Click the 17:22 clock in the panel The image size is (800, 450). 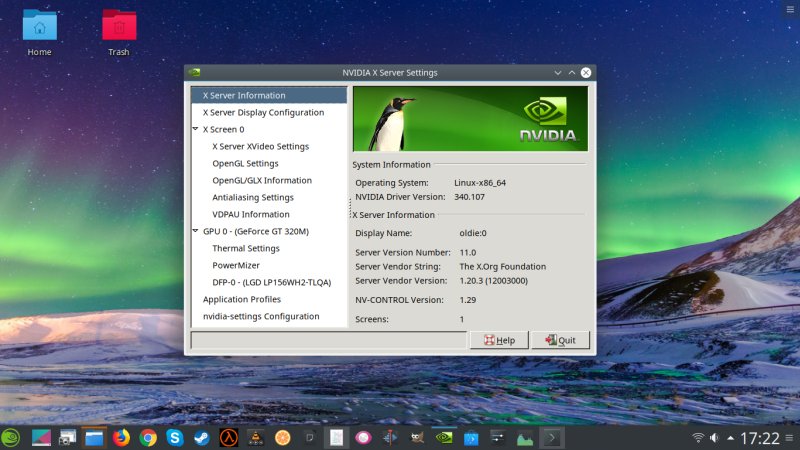tap(760, 438)
